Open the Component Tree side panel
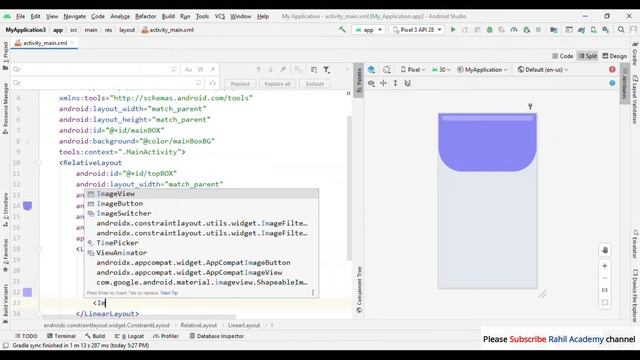640x360 pixels. coord(359,290)
